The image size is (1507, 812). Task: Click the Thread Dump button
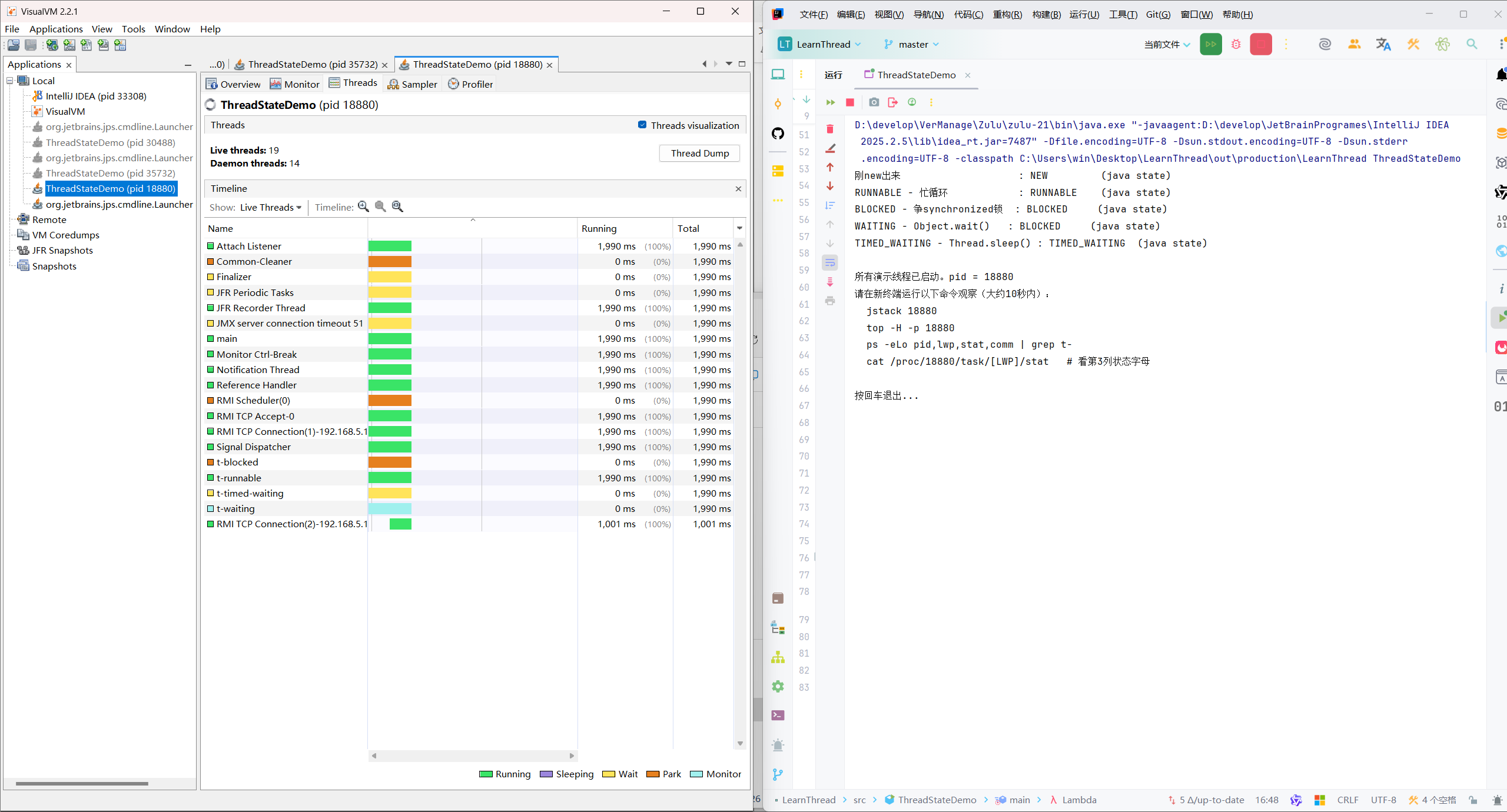tap(699, 153)
